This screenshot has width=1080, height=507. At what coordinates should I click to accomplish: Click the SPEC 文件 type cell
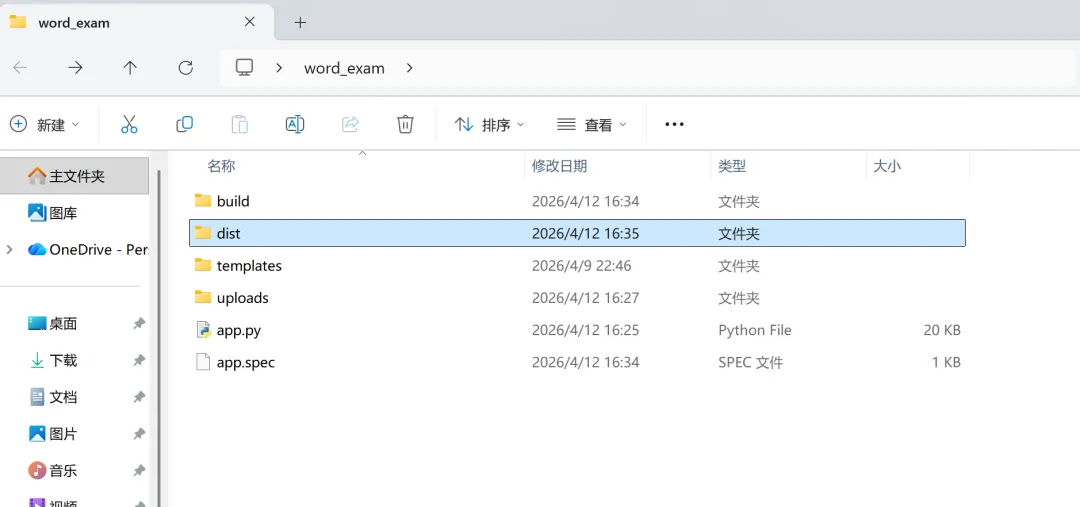pyautogui.click(x=750, y=362)
